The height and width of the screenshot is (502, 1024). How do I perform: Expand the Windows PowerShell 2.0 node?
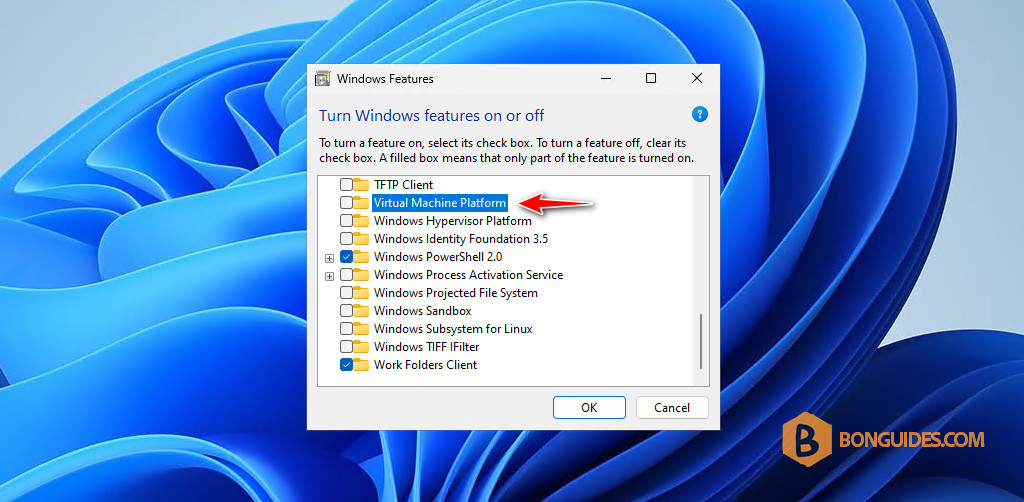(x=330, y=258)
